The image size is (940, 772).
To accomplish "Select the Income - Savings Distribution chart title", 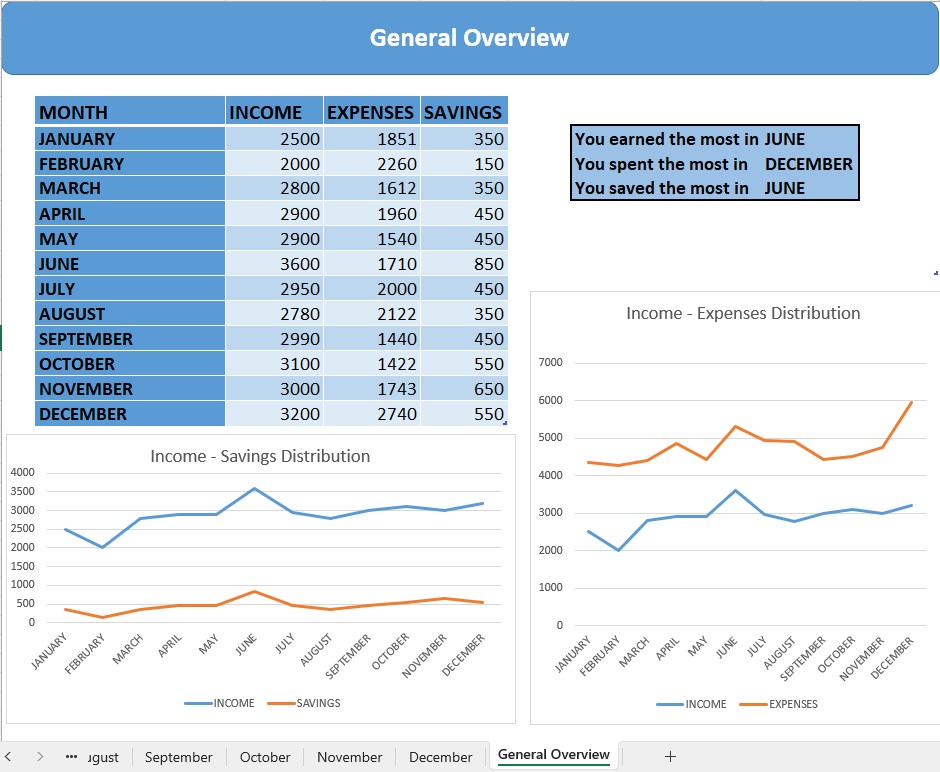I will (260, 456).
